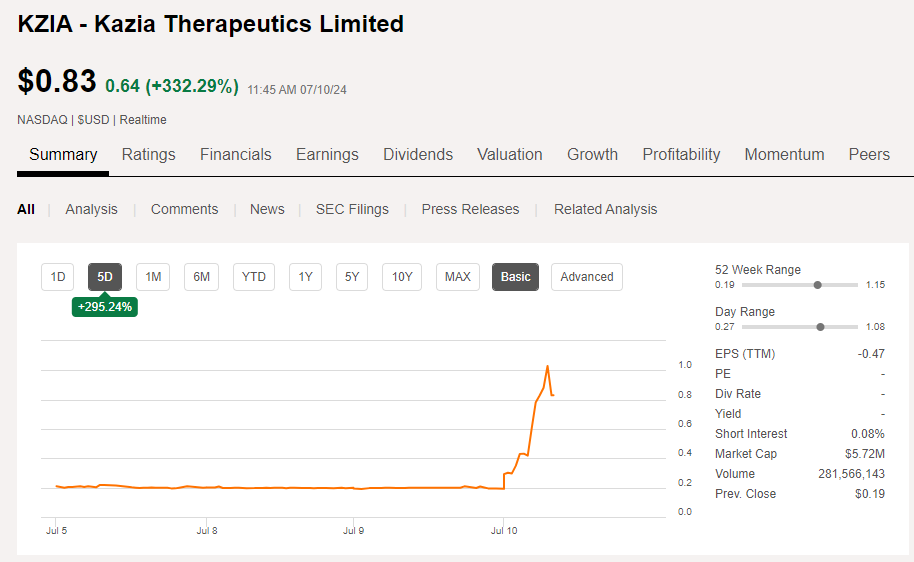Click the orange price peak on chart
This screenshot has height=562, width=914.
tap(547, 367)
